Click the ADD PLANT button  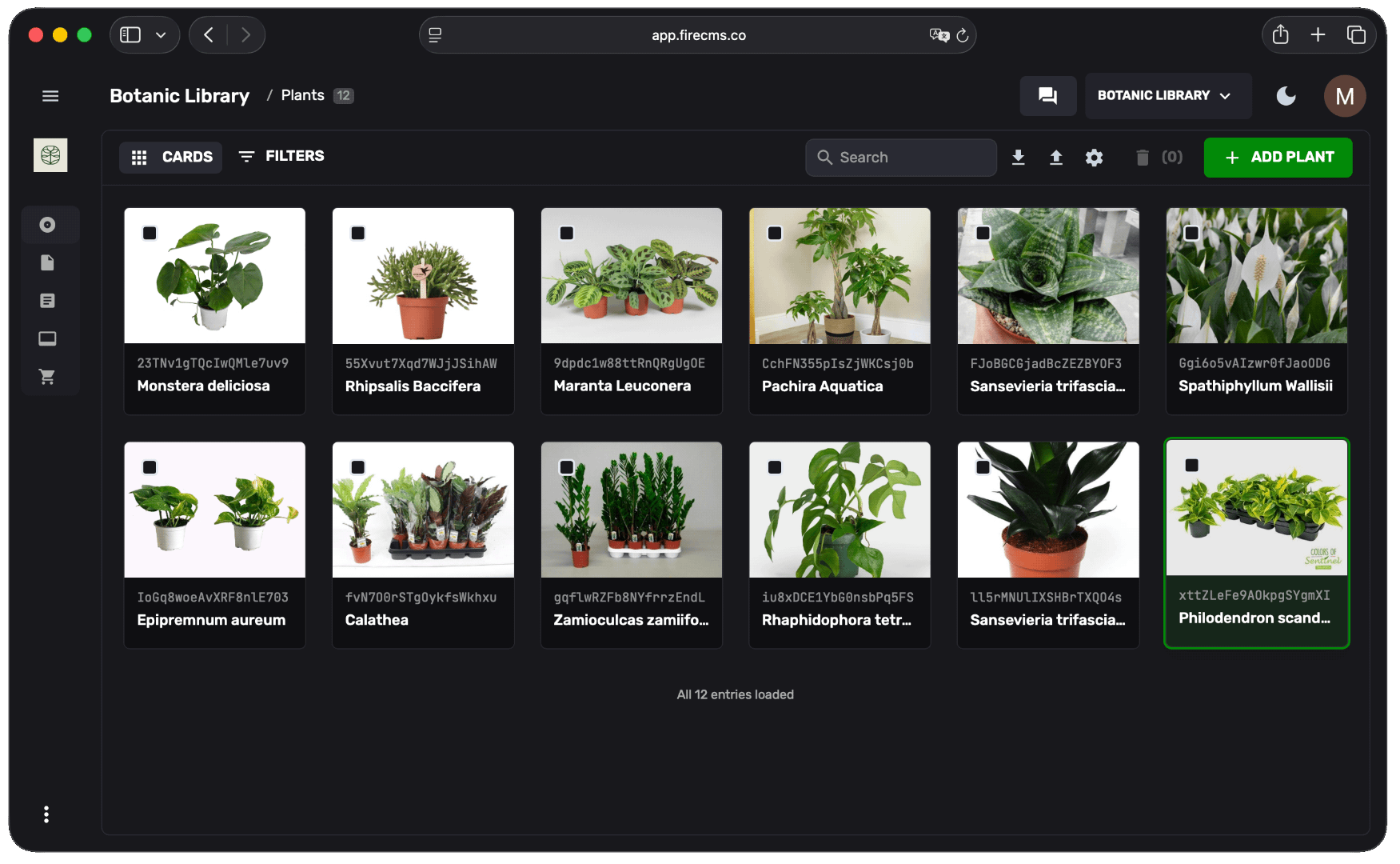pyautogui.click(x=1277, y=158)
